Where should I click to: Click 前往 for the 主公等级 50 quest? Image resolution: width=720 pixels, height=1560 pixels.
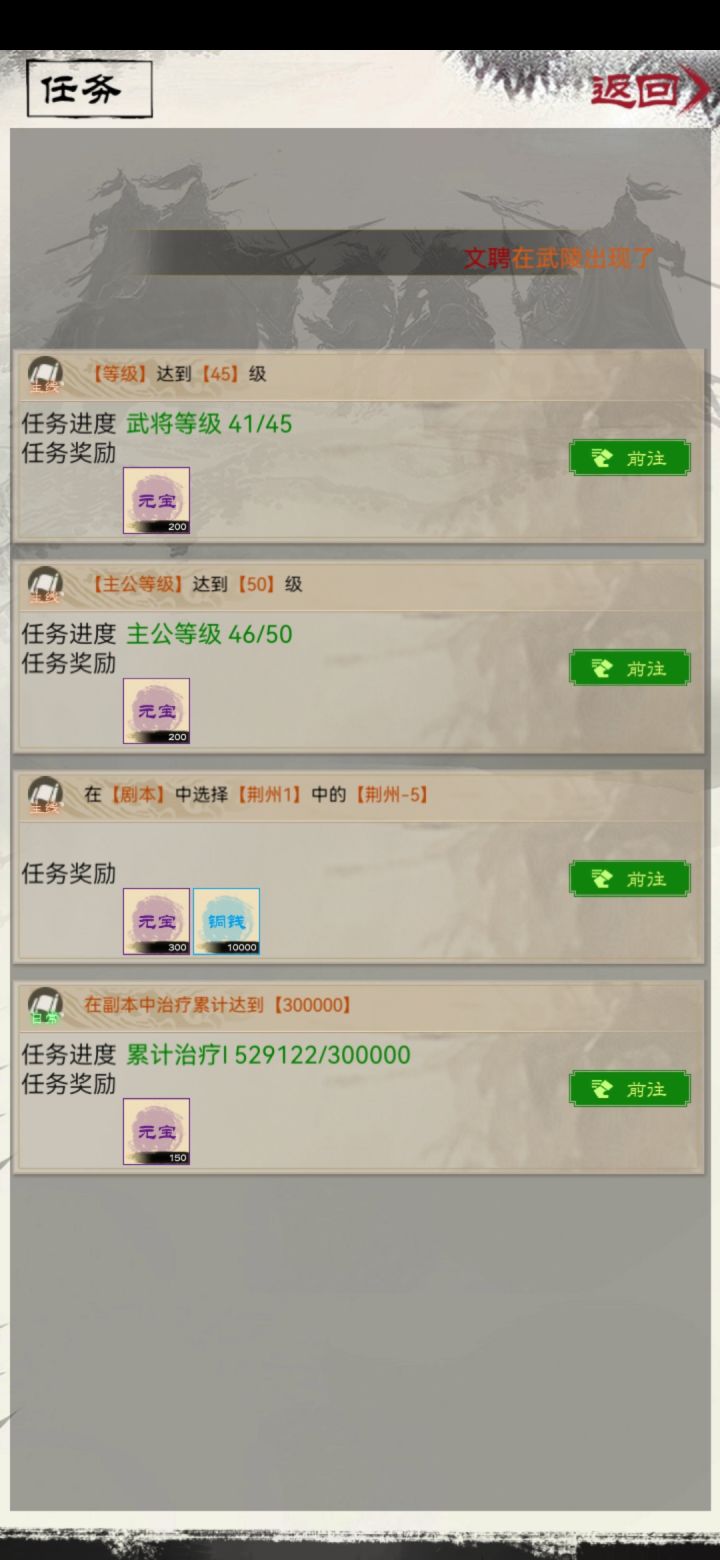coord(630,668)
